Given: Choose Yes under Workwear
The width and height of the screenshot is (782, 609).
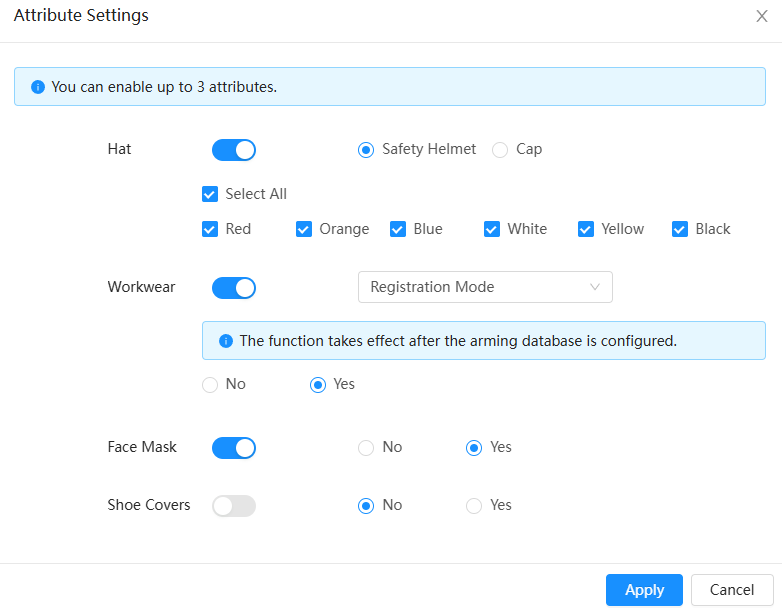Looking at the screenshot, I should [x=318, y=385].
